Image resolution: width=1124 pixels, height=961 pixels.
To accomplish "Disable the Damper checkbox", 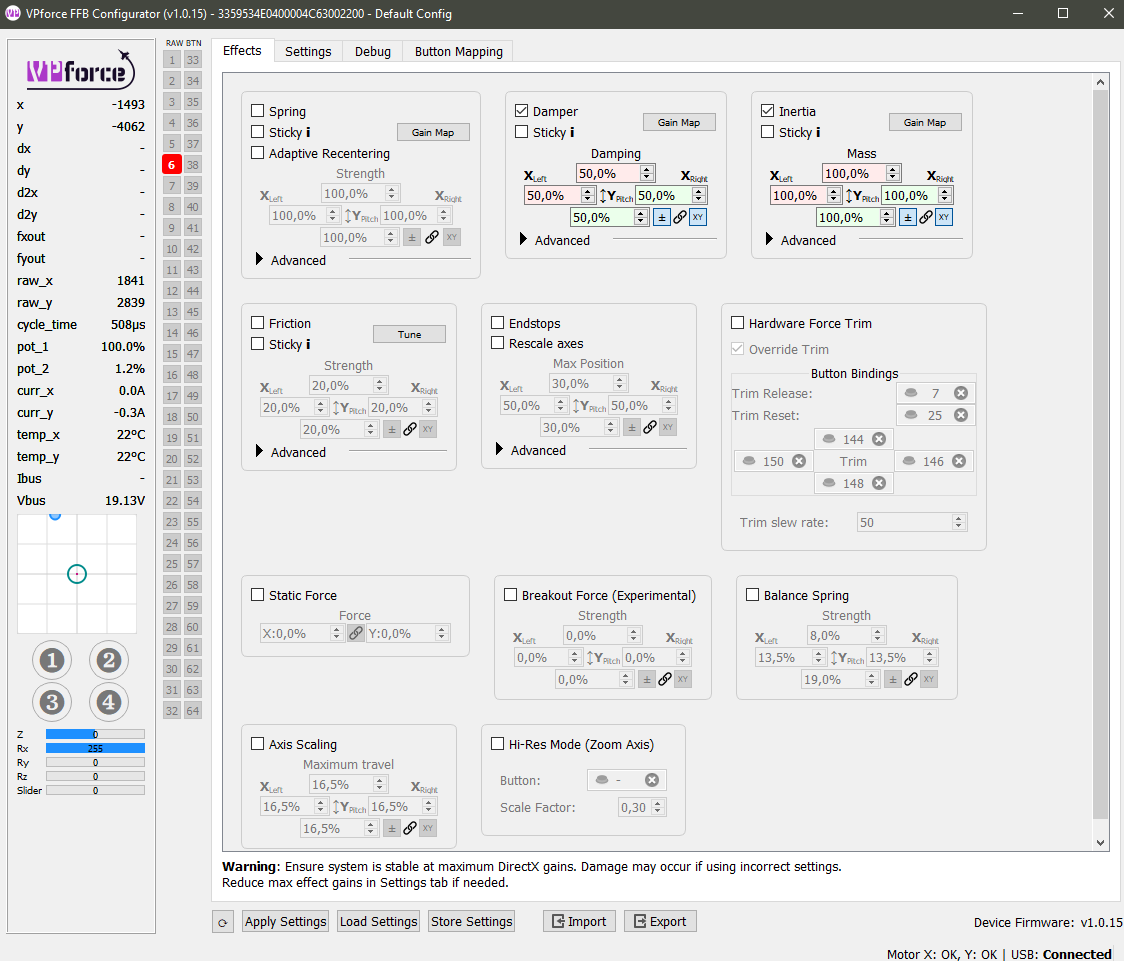I will pos(521,111).
